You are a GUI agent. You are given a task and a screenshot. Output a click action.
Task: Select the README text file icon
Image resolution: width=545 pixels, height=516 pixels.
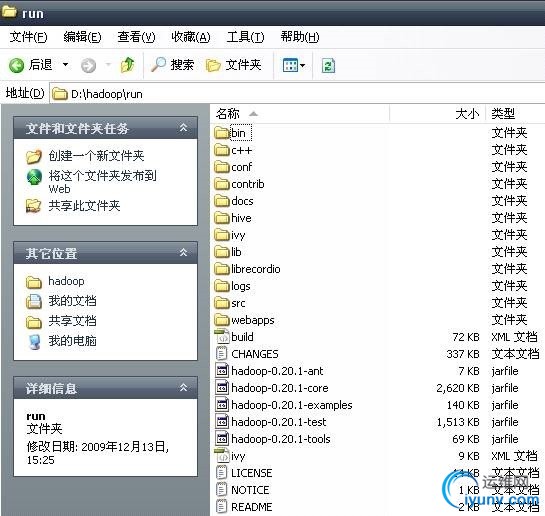222,507
